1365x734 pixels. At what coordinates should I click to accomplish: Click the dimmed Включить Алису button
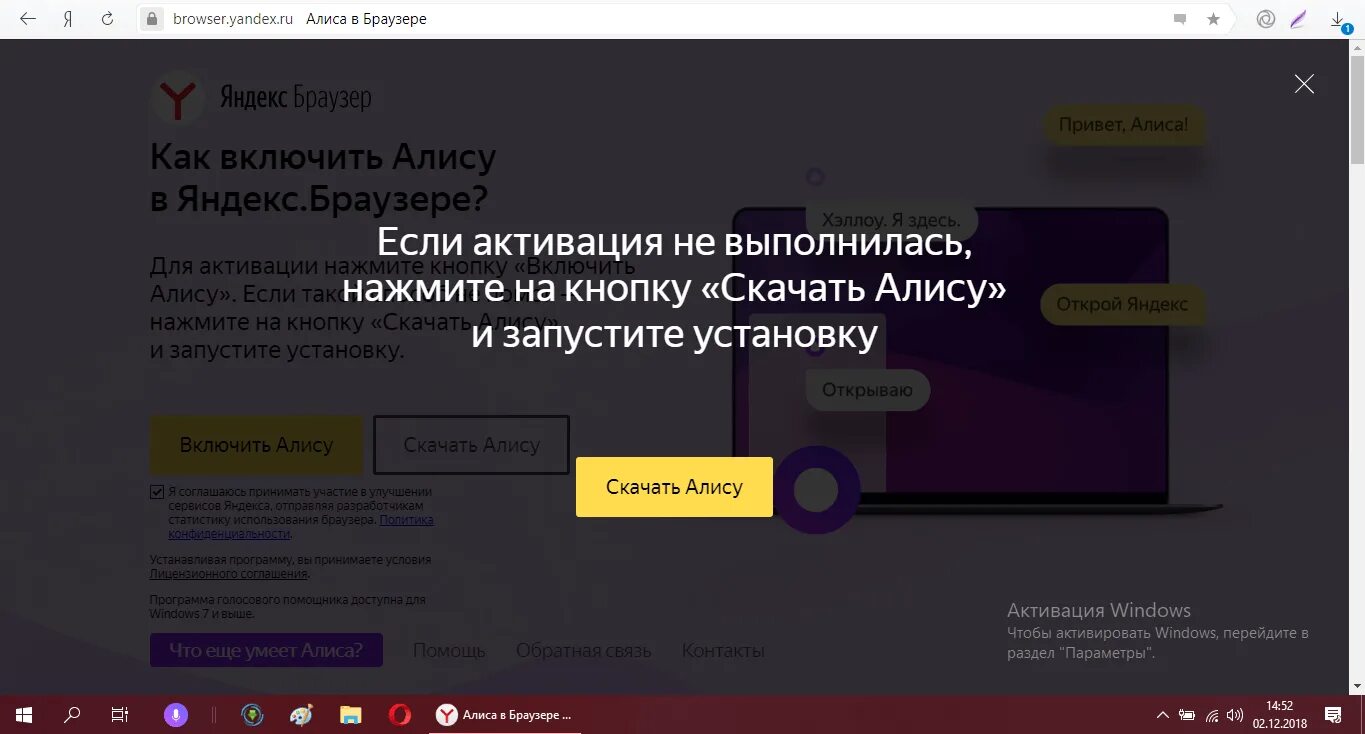[256, 445]
